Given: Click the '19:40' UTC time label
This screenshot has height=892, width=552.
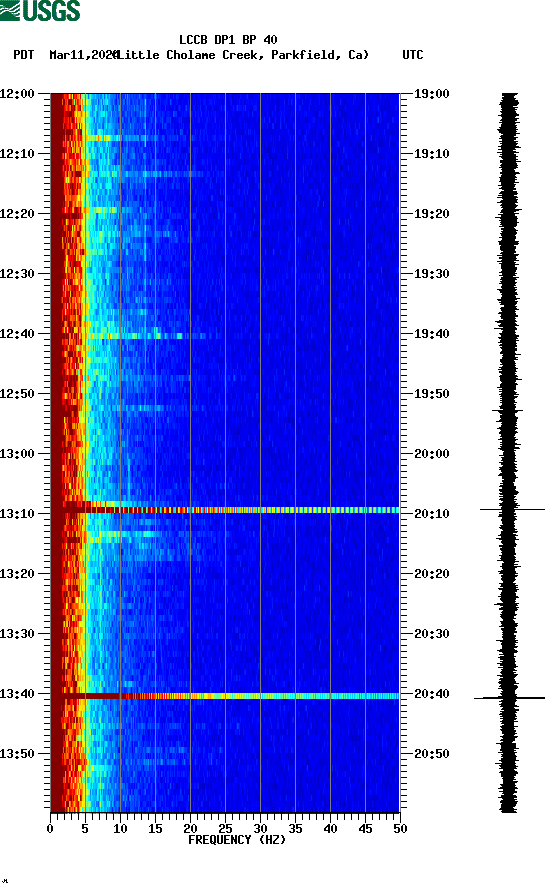Looking at the screenshot, I should pos(431,334).
